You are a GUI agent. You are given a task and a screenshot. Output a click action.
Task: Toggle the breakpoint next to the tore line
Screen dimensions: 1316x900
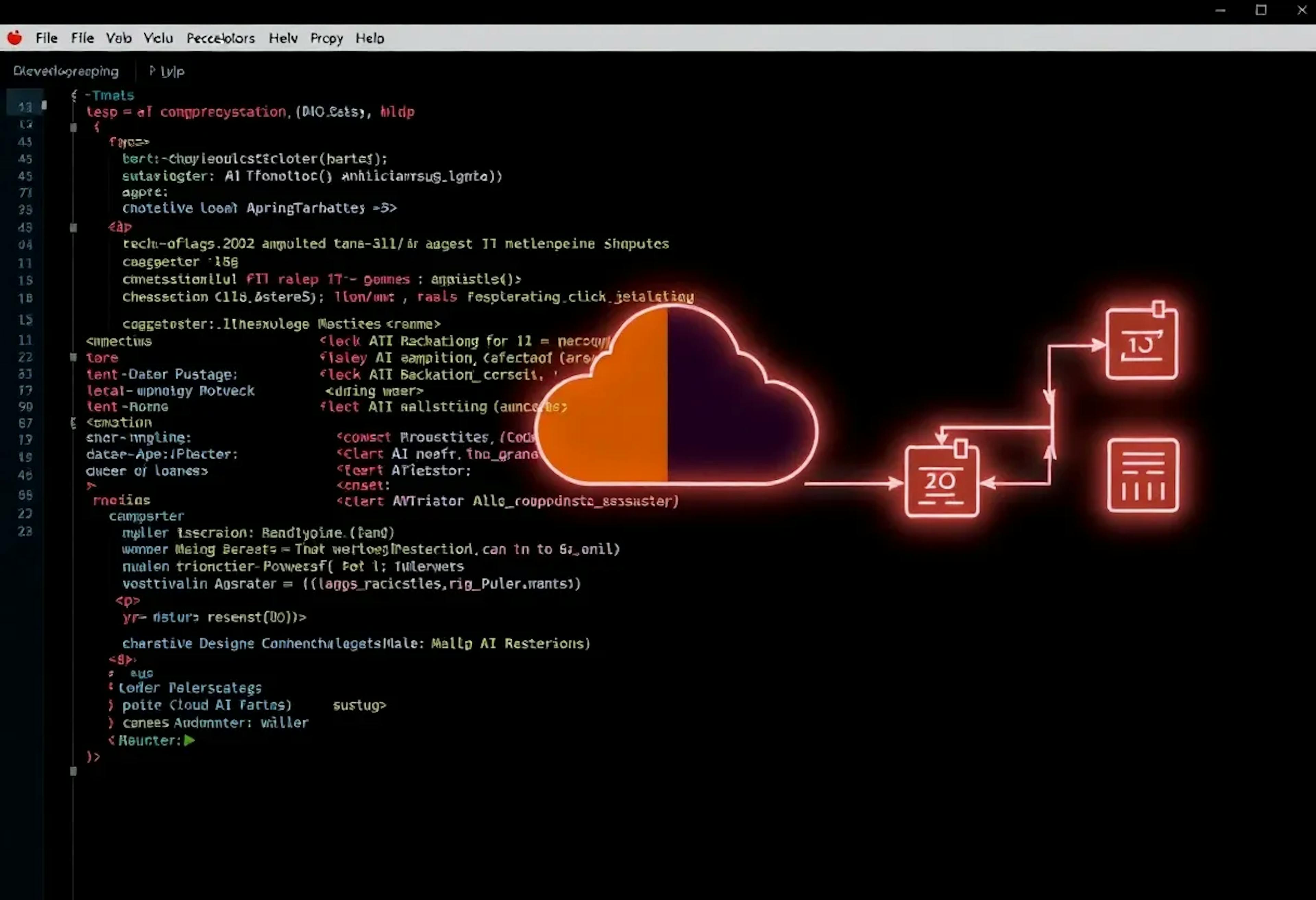(x=73, y=357)
